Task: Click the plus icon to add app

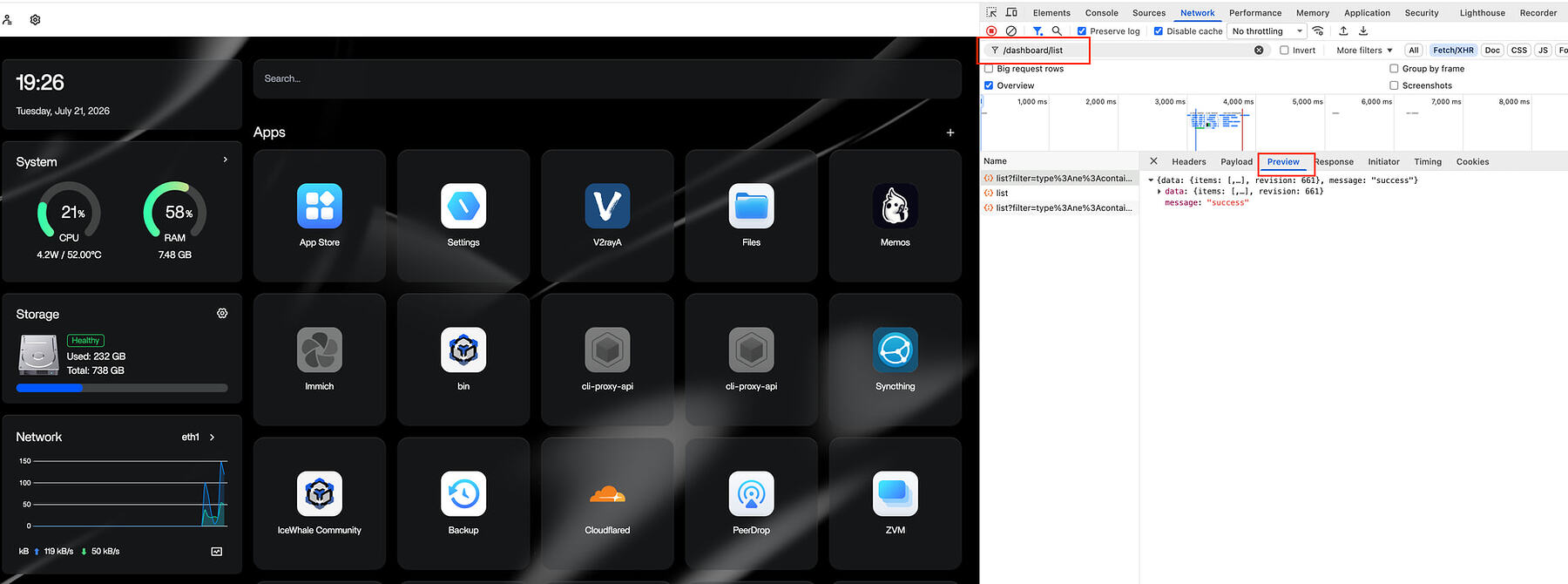Action: pos(950,132)
